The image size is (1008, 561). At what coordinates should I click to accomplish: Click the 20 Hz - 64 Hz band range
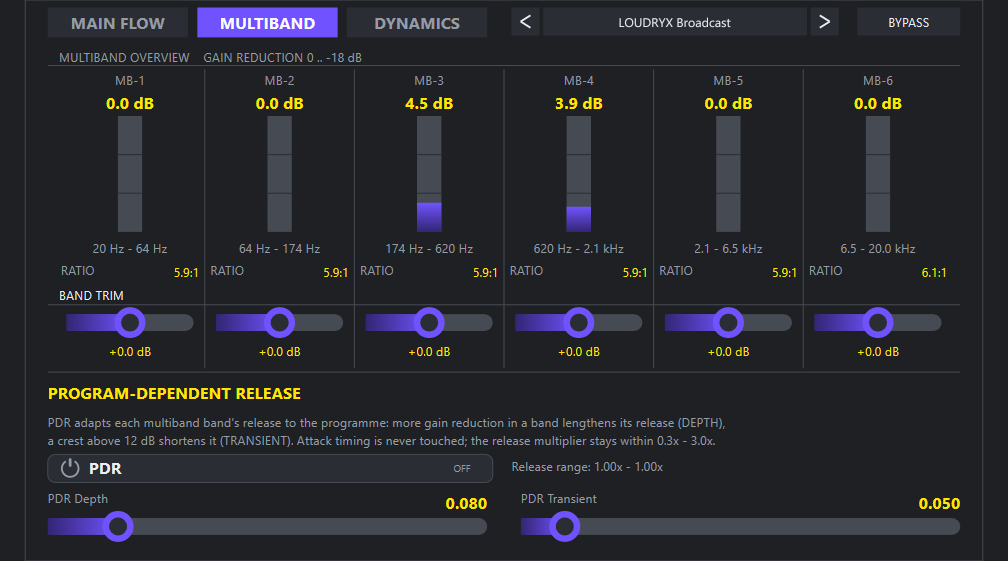[130, 249]
